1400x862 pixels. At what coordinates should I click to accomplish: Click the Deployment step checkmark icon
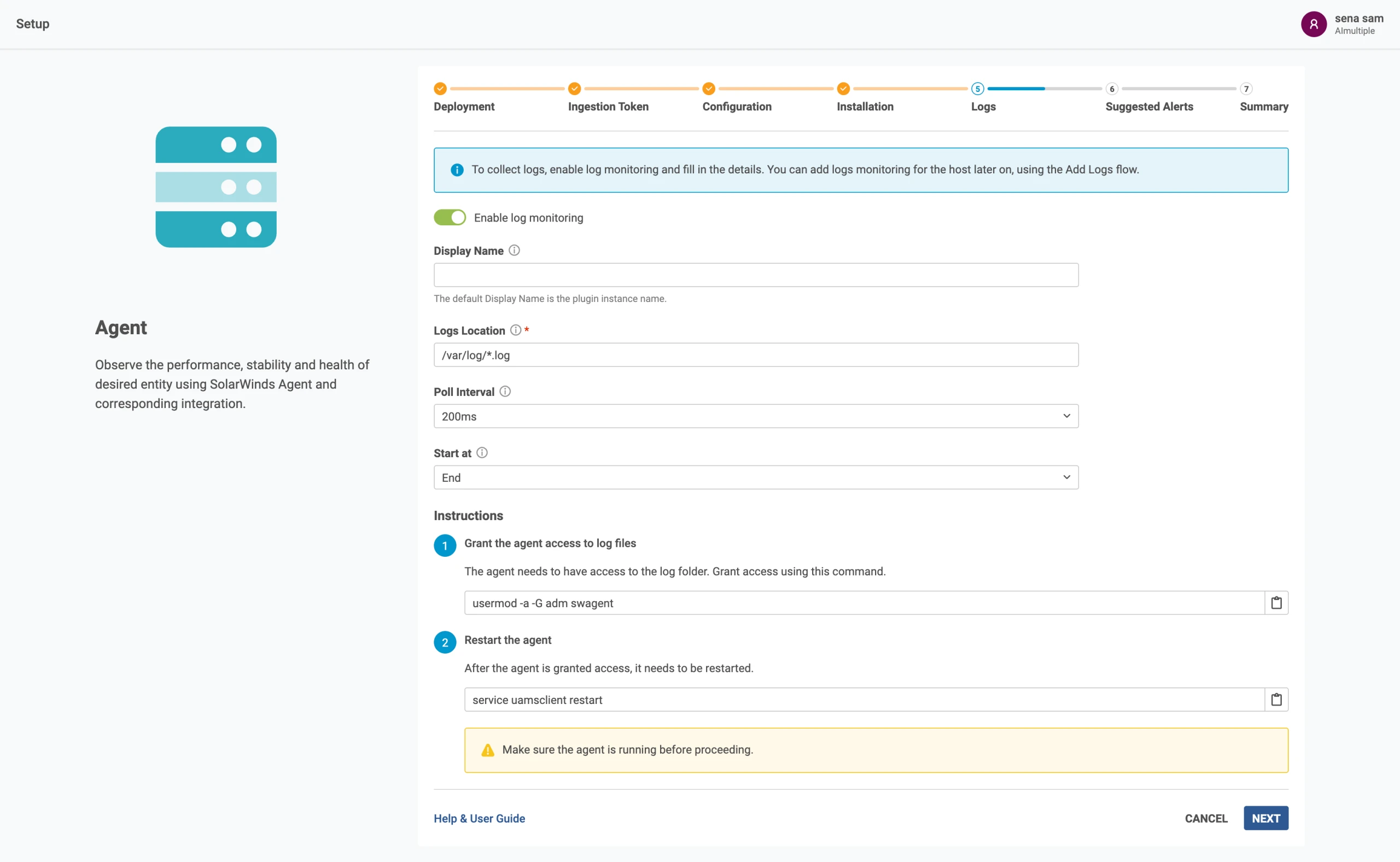(440, 89)
